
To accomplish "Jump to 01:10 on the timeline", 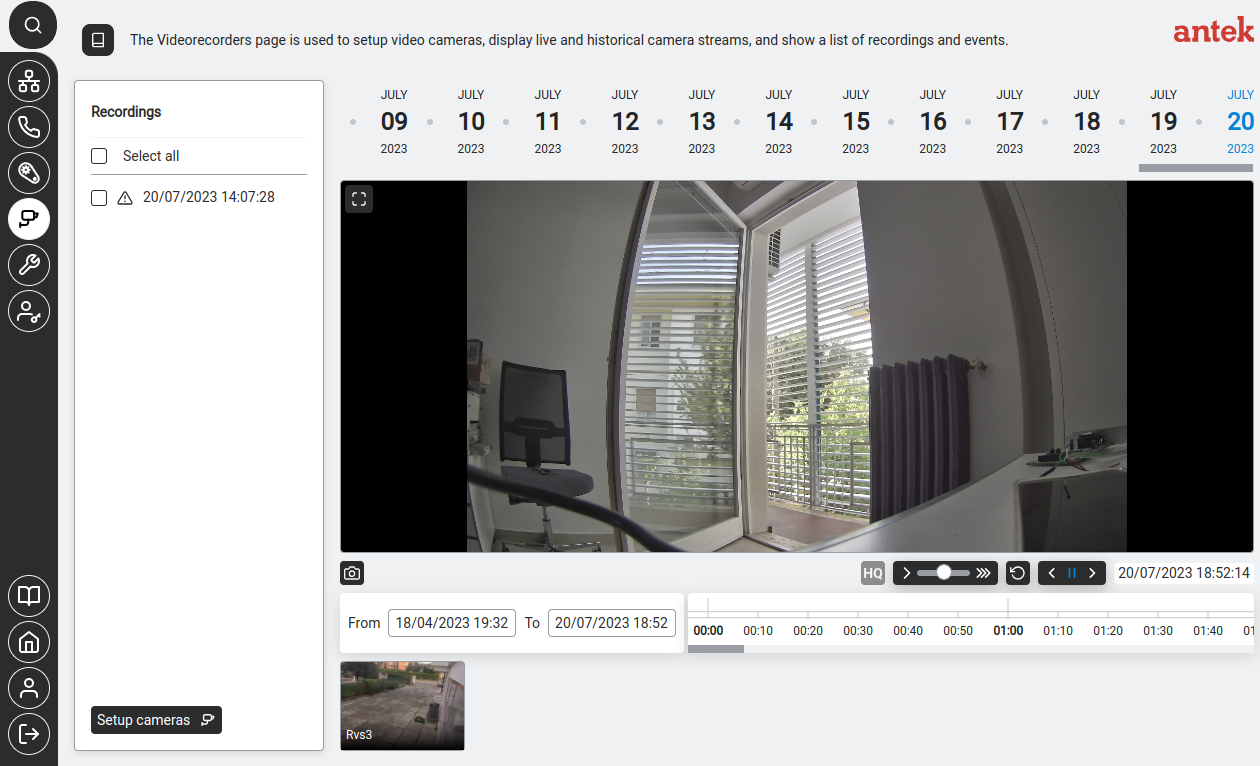I will click(1058, 630).
